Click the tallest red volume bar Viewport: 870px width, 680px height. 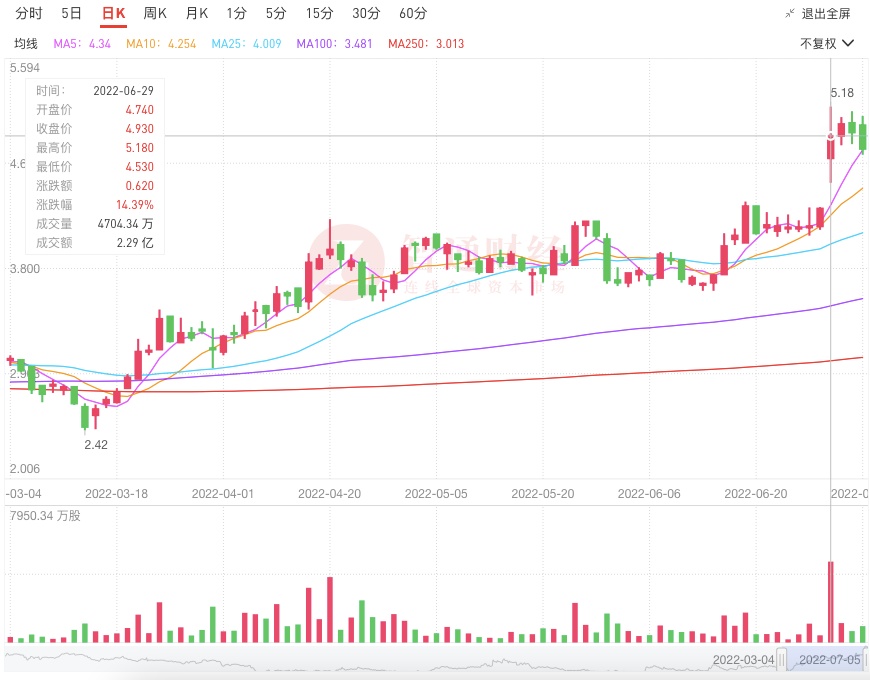pos(830,601)
